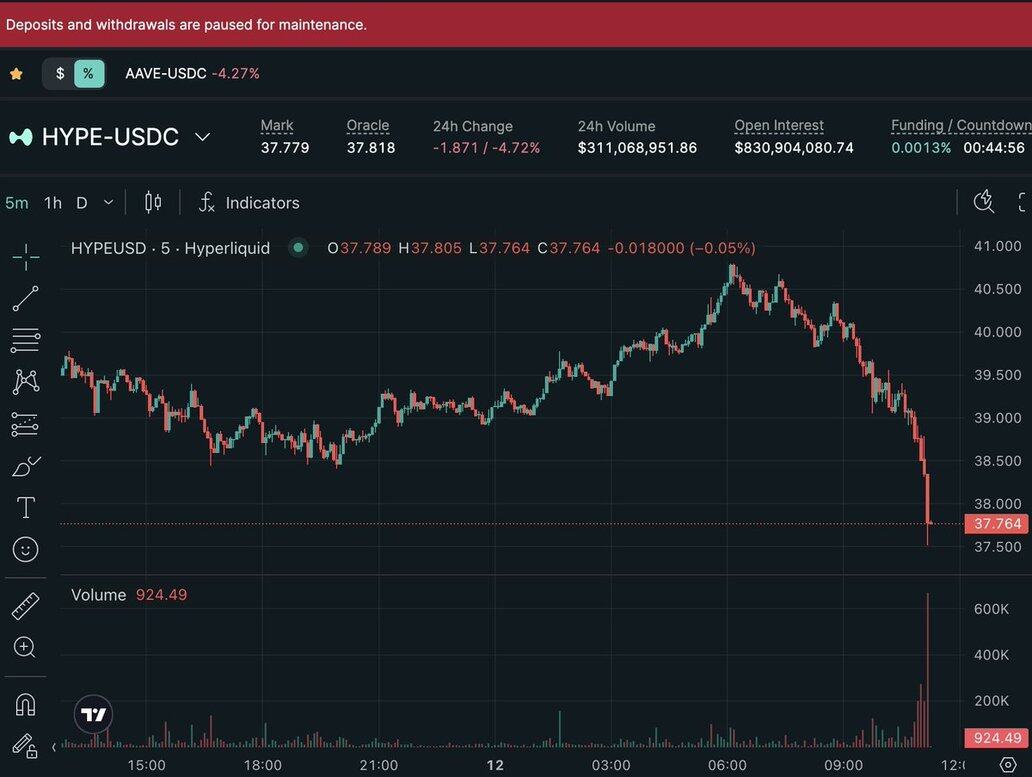Open the emoji icons tool
The height and width of the screenshot is (777, 1032).
tap(26, 549)
